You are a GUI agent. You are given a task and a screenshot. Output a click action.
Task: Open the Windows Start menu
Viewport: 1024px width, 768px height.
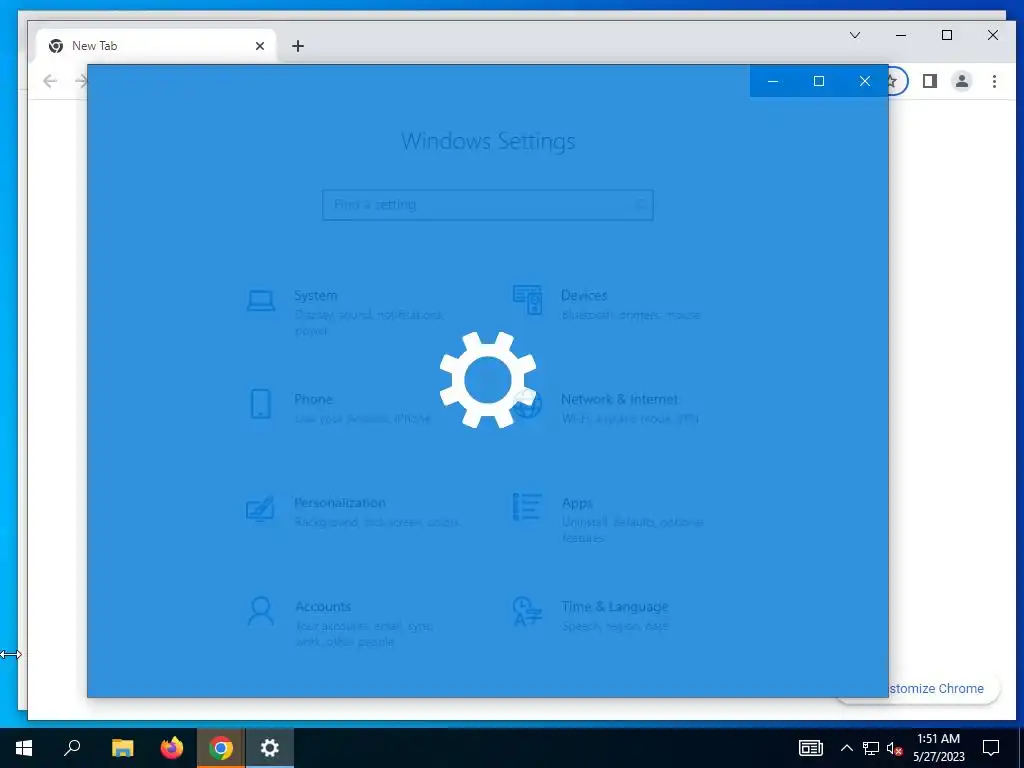[24, 748]
